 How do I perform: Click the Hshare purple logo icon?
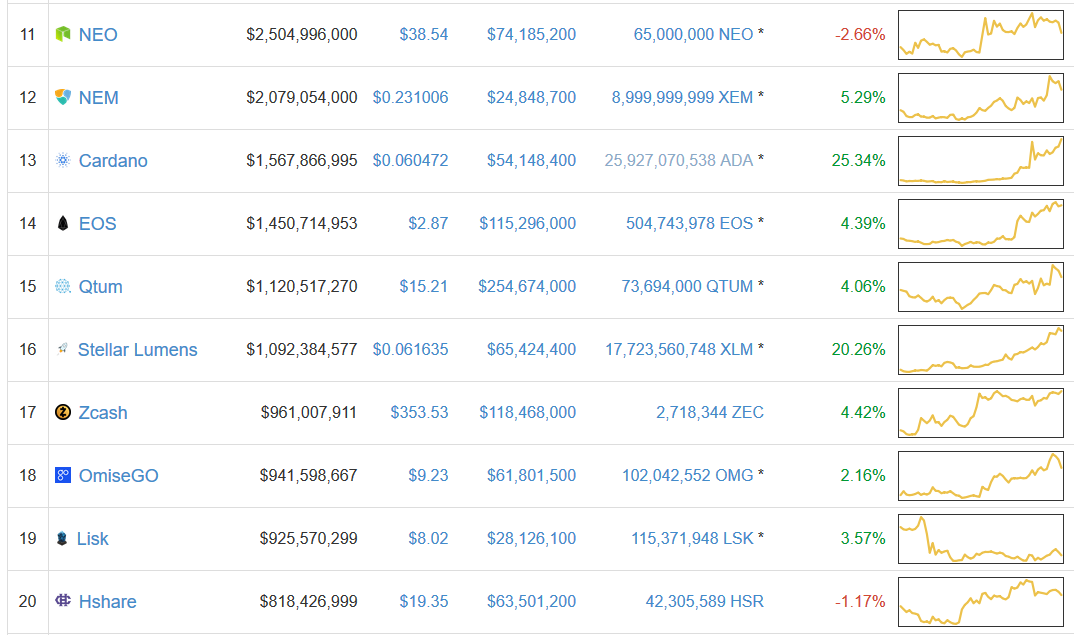[x=63, y=602]
